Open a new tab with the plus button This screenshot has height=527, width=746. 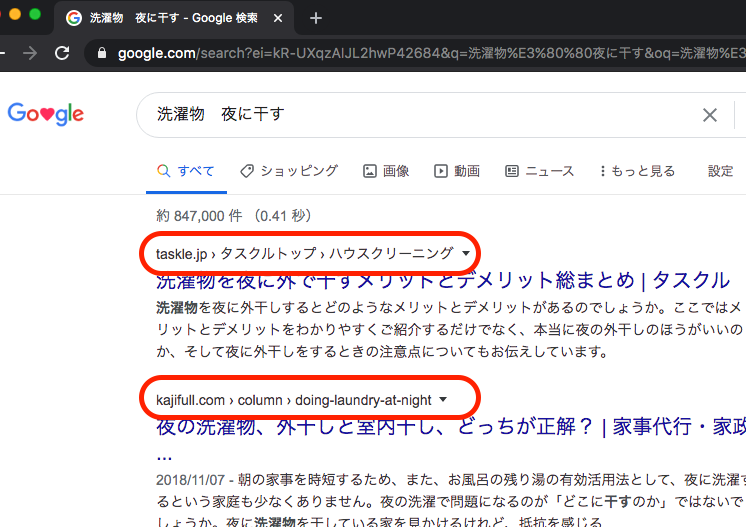coord(315,19)
